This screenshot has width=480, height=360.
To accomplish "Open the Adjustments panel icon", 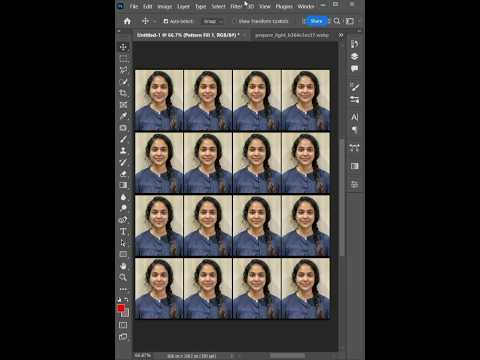I will [x=355, y=99].
